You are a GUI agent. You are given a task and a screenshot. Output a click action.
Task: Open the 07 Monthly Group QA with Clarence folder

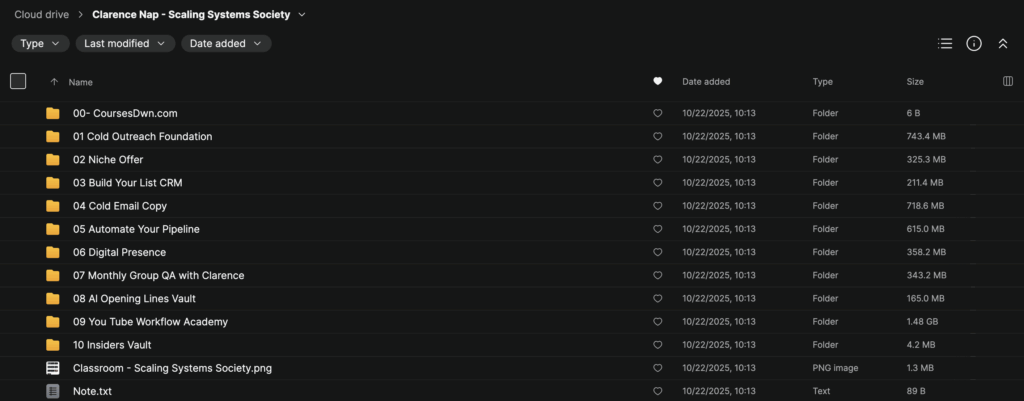(x=158, y=275)
